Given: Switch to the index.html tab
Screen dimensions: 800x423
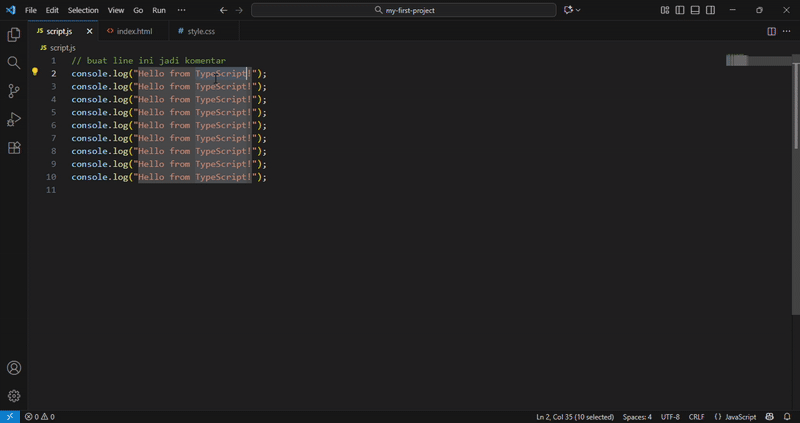Looking at the screenshot, I should pos(134,31).
